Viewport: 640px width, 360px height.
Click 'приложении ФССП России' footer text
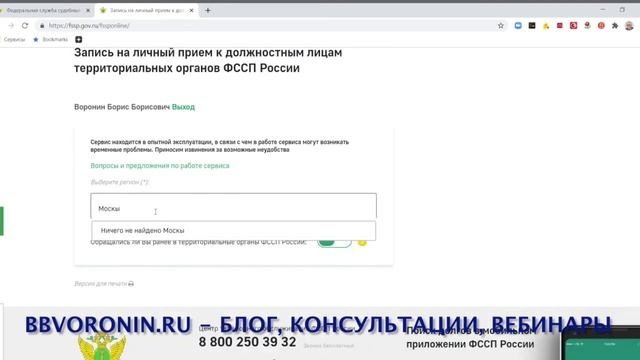point(470,344)
